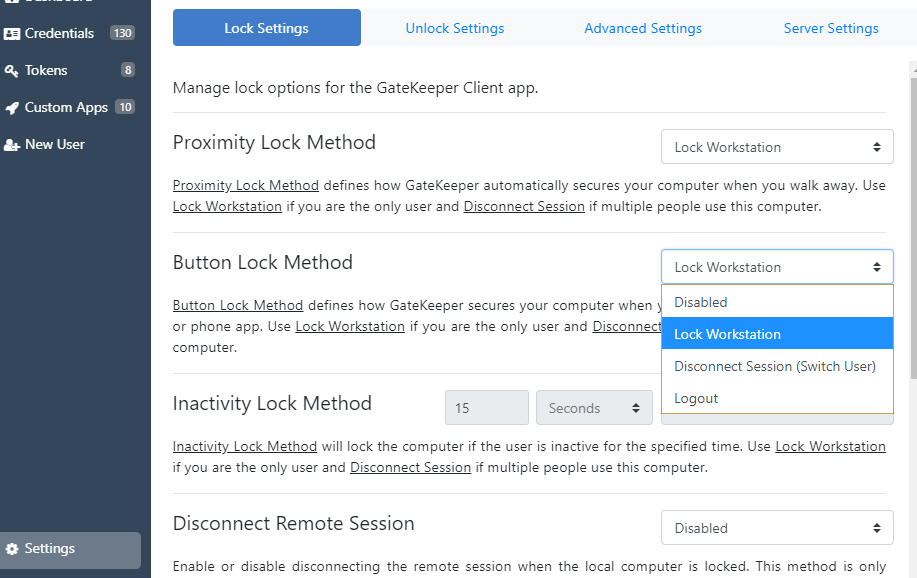Viewport: 917px width, 578px height.
Task: Open the Proximity Lock Method dropdown
Action: coord(777,147)
